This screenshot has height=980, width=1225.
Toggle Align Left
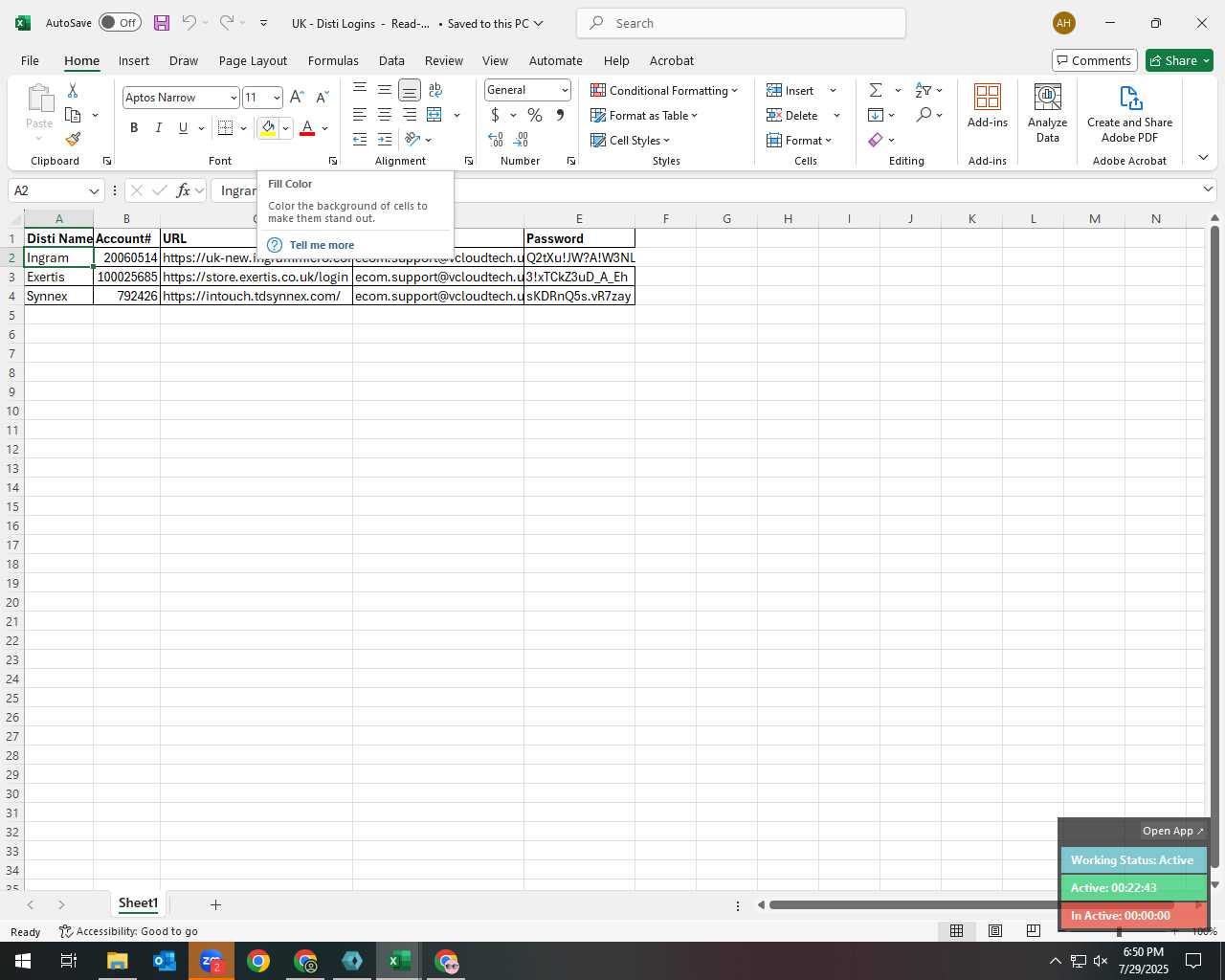click(360, 115)
